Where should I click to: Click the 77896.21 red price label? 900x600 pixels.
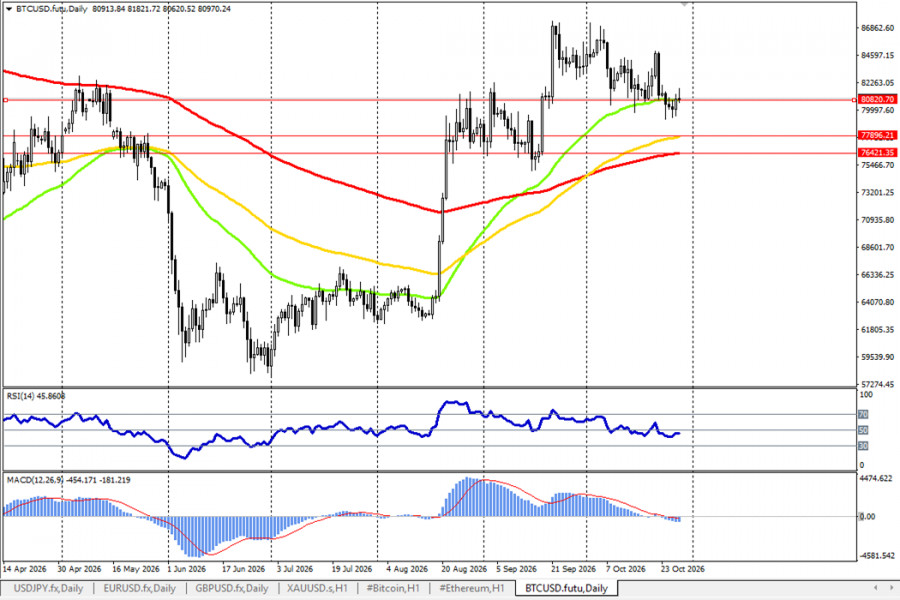pyautogui.click(x=878, y=136)
